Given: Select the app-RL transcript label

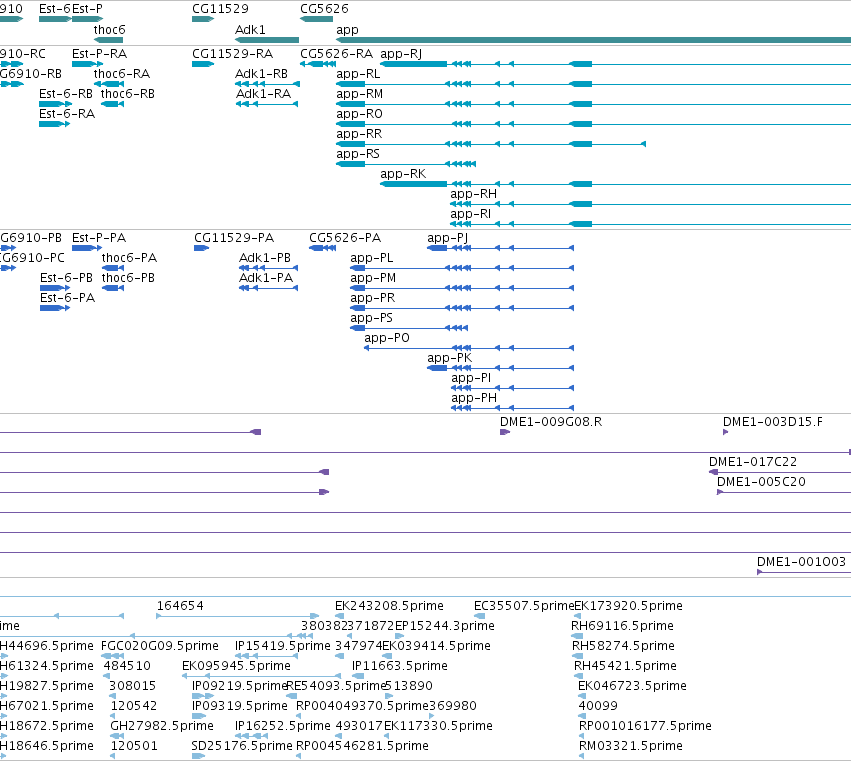Looking at the screenshot, I should point(358,74).
